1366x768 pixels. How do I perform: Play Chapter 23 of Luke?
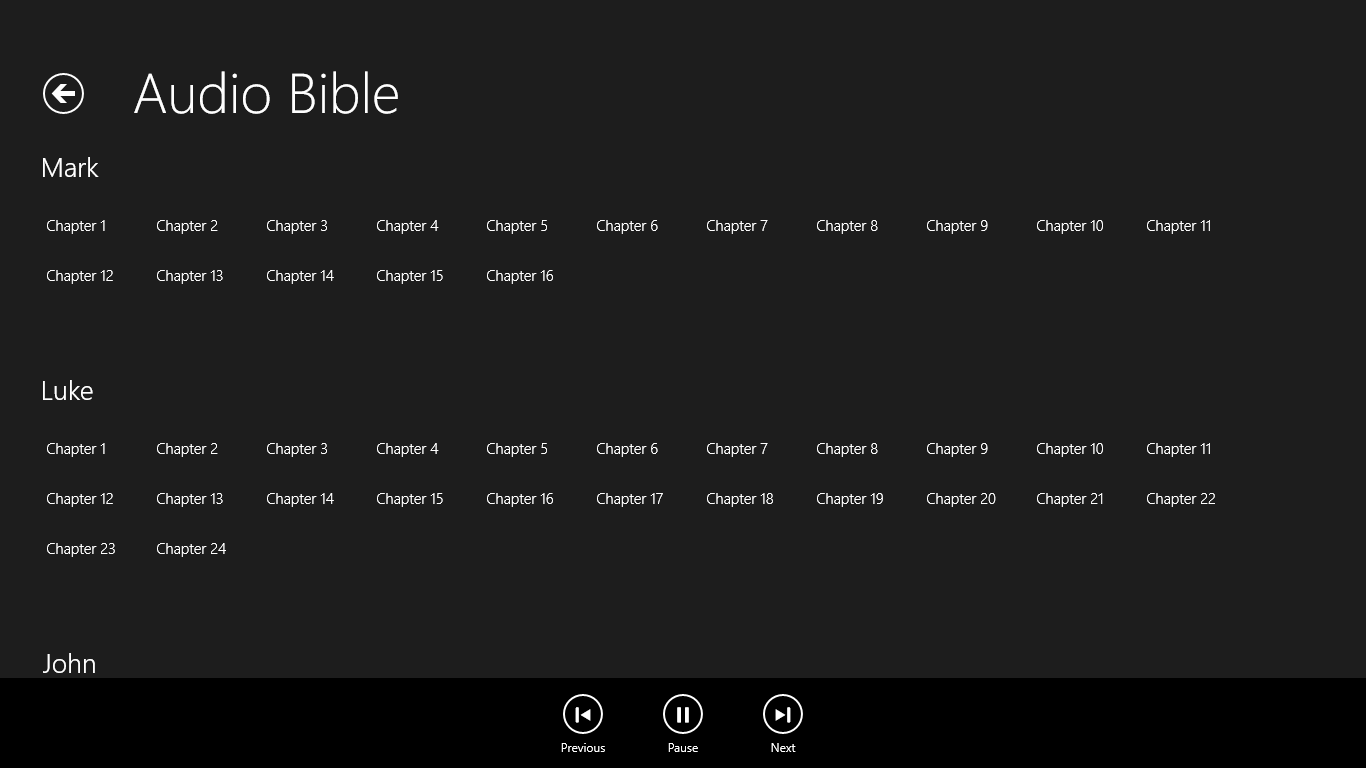click(81, 549)
